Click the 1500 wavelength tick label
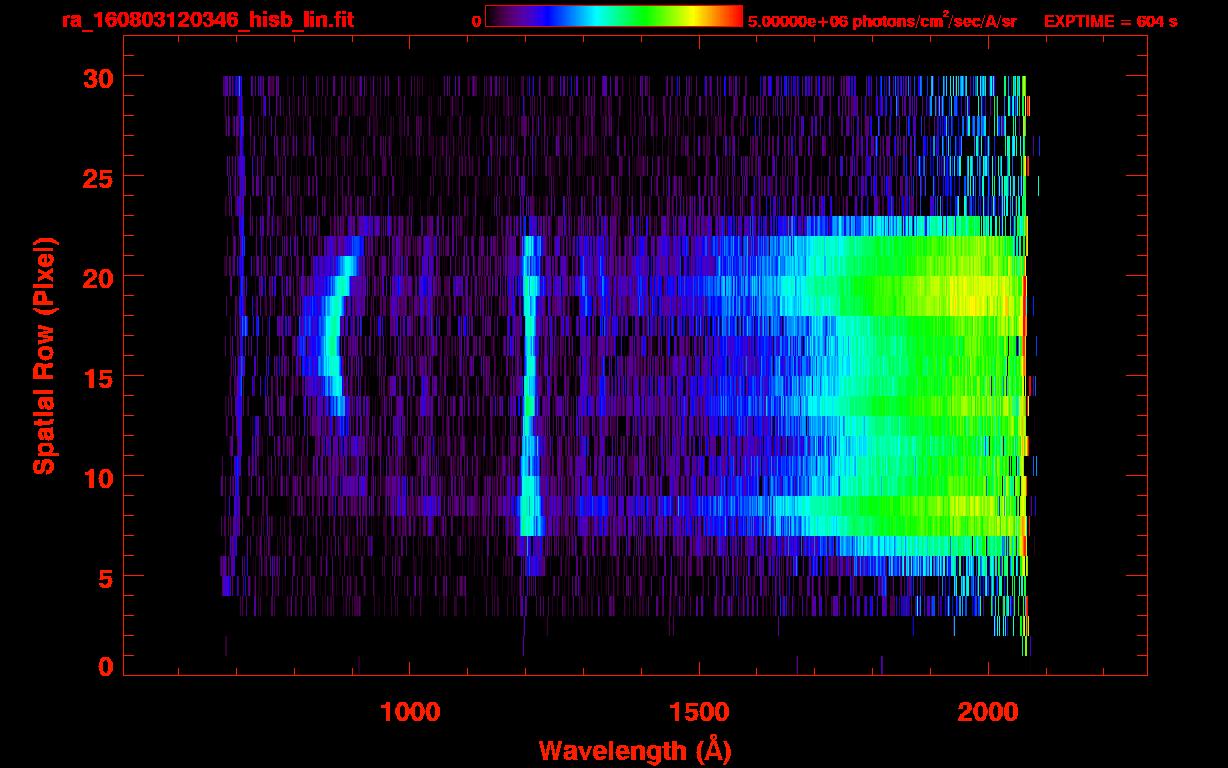The width and height of the screenshot is (1228, 768). click(699, 711)
